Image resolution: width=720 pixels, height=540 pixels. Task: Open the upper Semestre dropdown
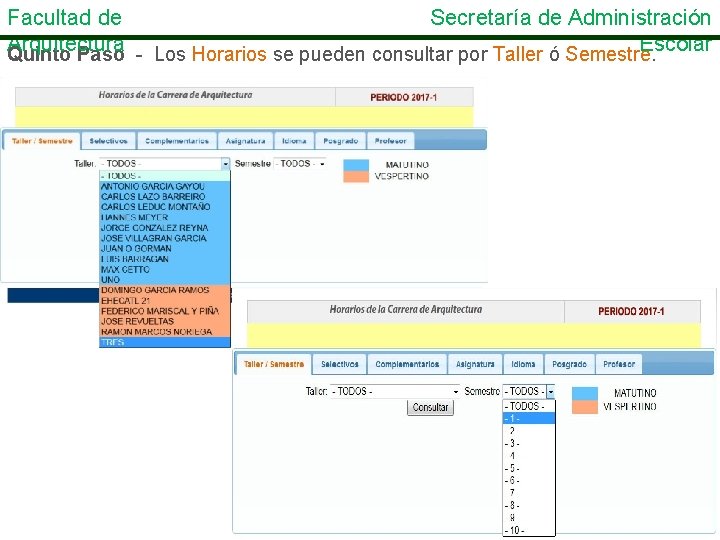pos(300,163)
